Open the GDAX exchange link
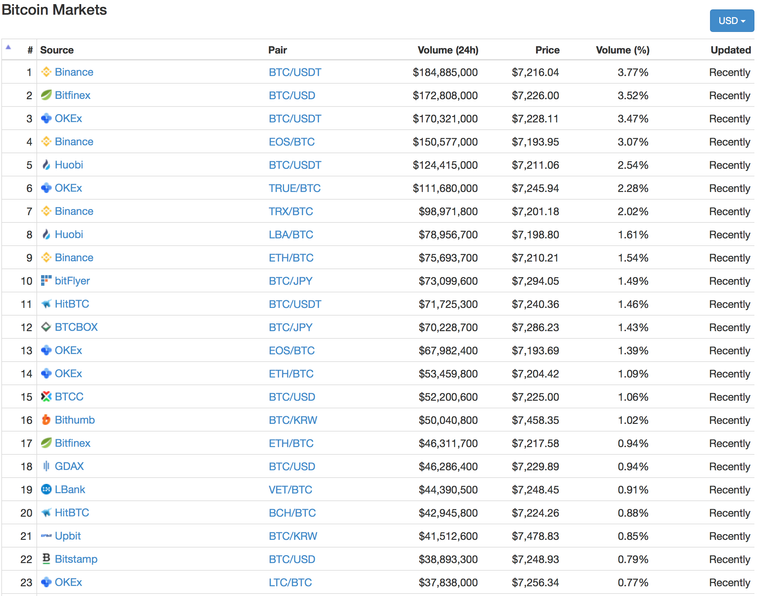This screenshot has width=768, height=596. (70, 466)
